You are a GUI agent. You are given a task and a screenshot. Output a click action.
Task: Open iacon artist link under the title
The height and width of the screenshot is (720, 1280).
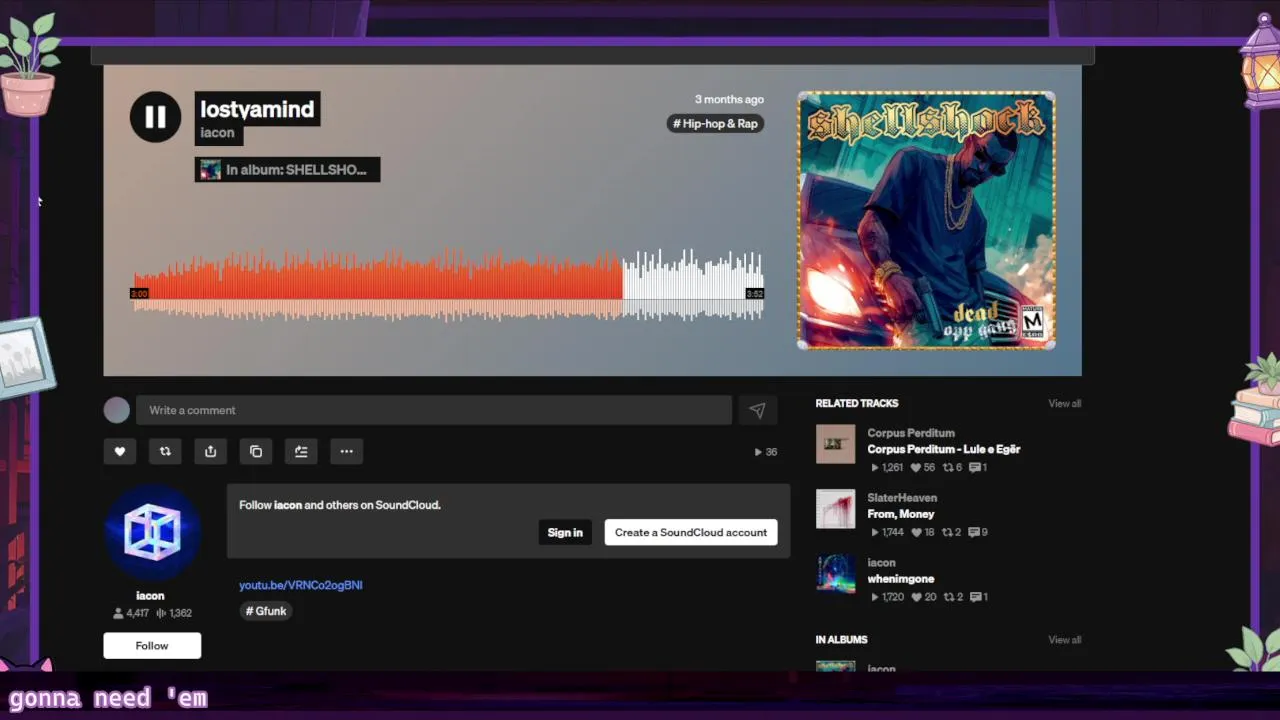click(x=217, y=133)
